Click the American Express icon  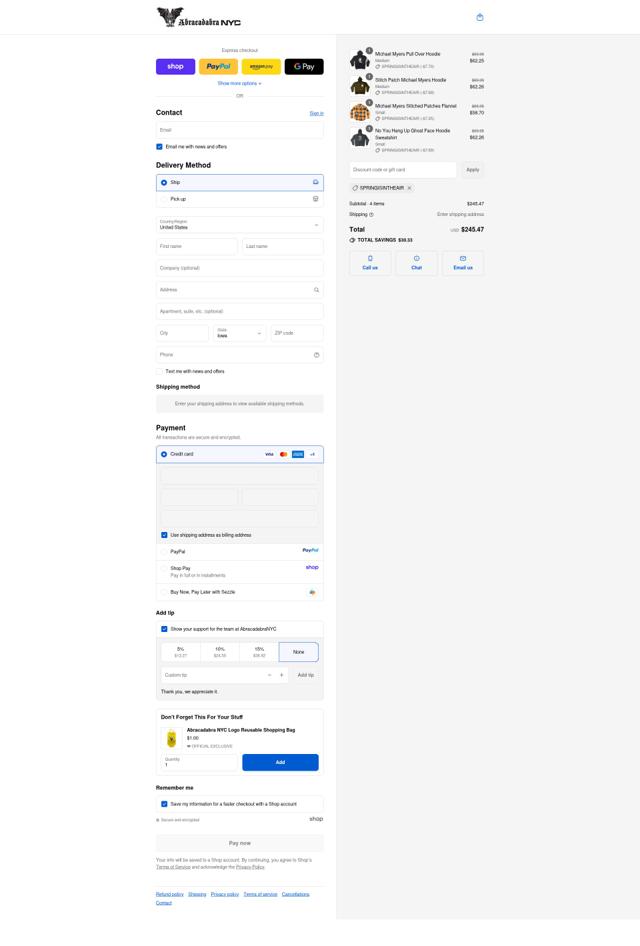point(298,454)
